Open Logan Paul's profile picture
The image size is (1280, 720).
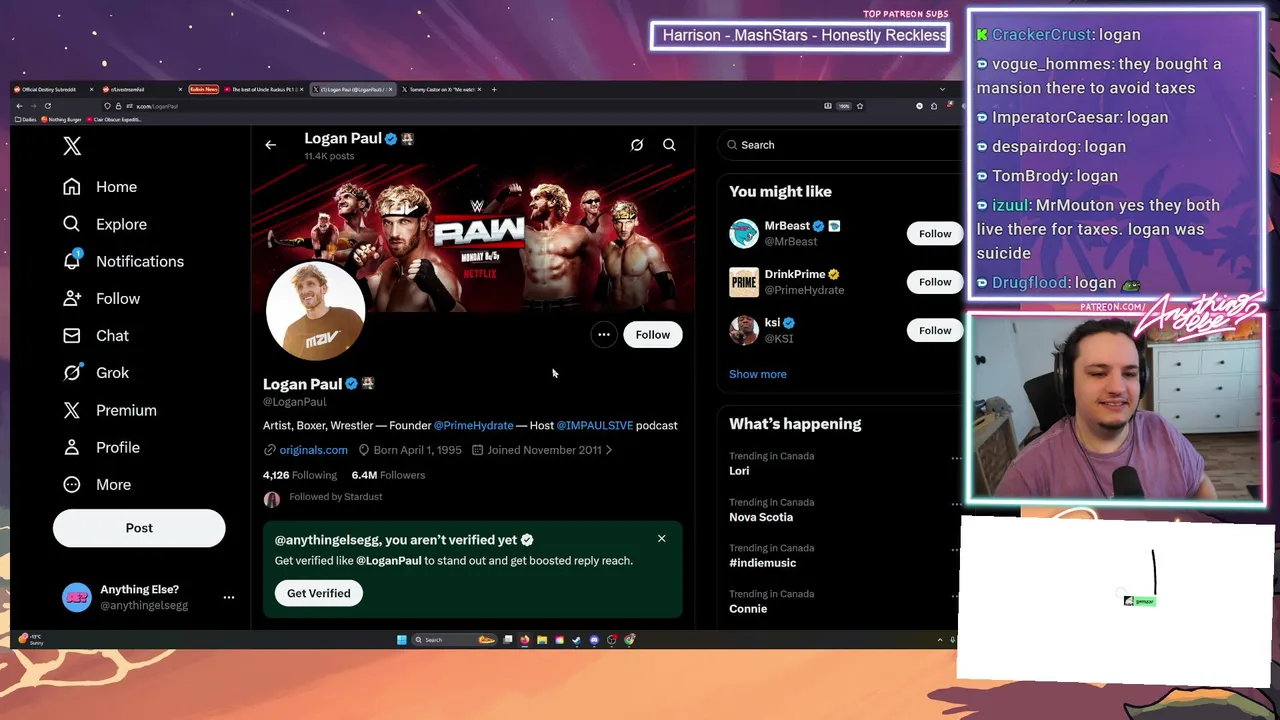click(315, 310)
